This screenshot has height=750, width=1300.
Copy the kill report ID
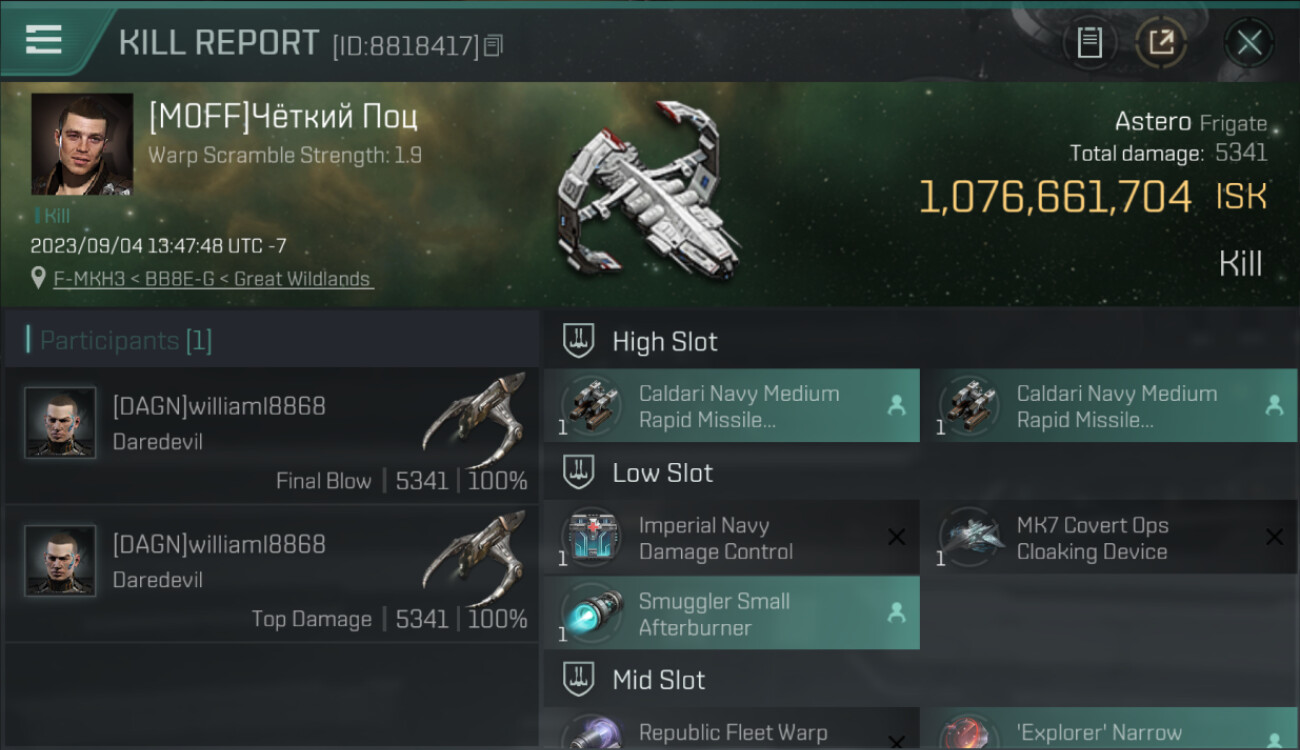(x=493, y=45)
